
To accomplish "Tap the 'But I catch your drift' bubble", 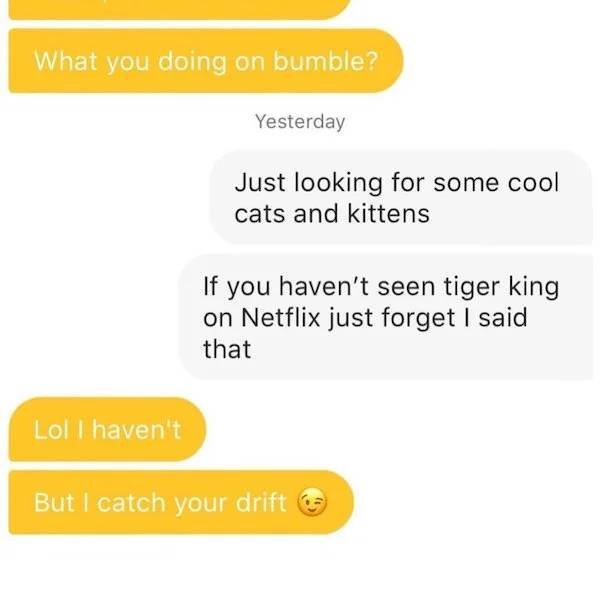I will (181, 502).
